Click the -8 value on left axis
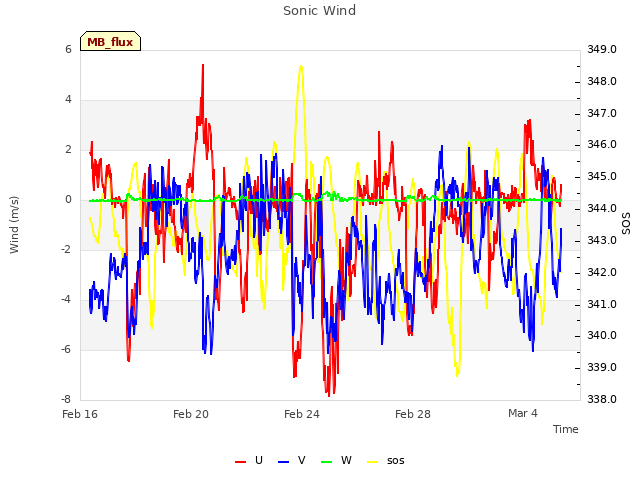Screen dimensions: 640x480 [x=66, y=399]
